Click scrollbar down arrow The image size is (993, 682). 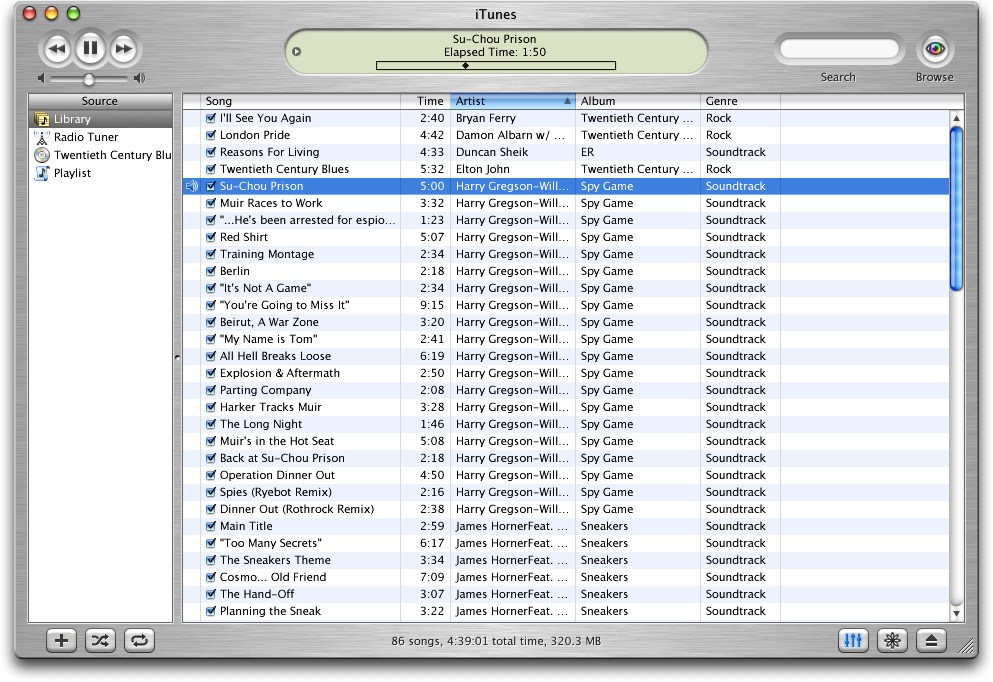point(956,613)
